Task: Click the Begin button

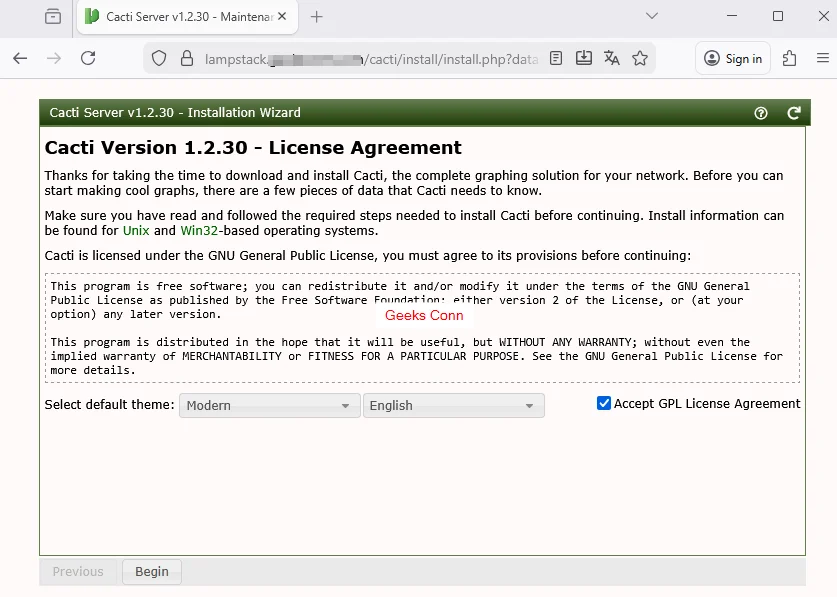Action: [151, 571]
